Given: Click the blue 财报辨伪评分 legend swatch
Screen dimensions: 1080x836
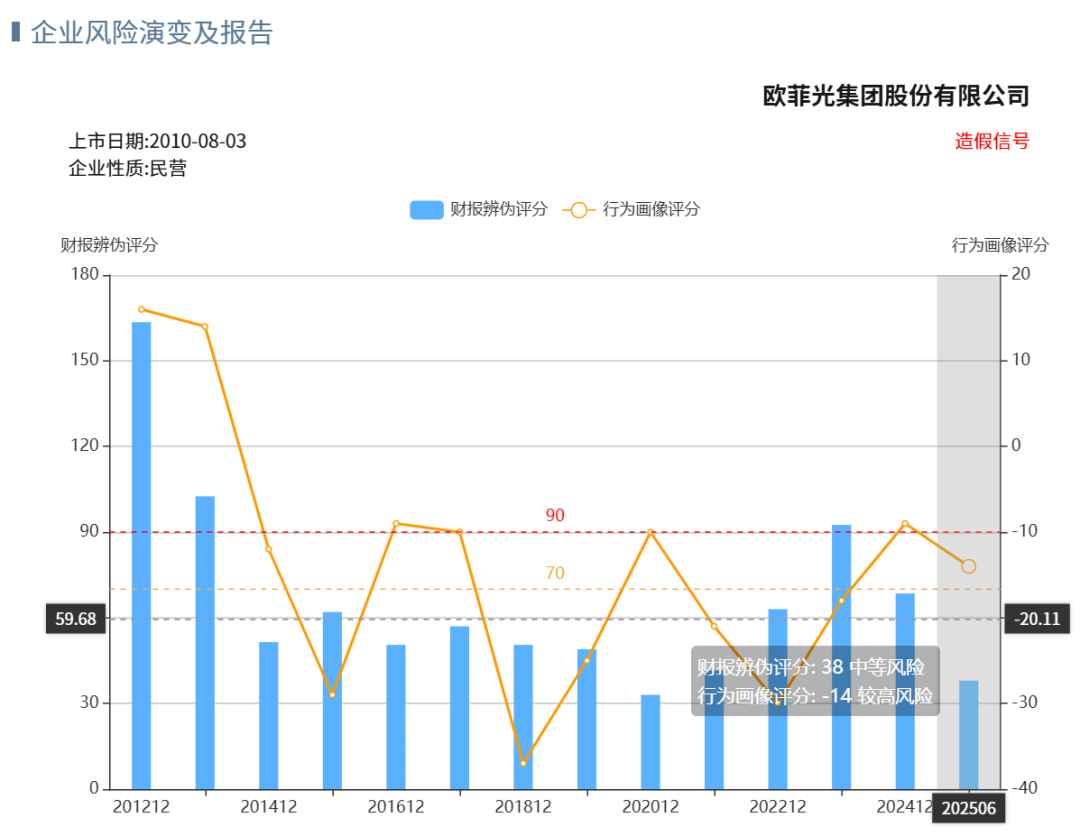Looking at the screenshot, I should coord(426,210).
